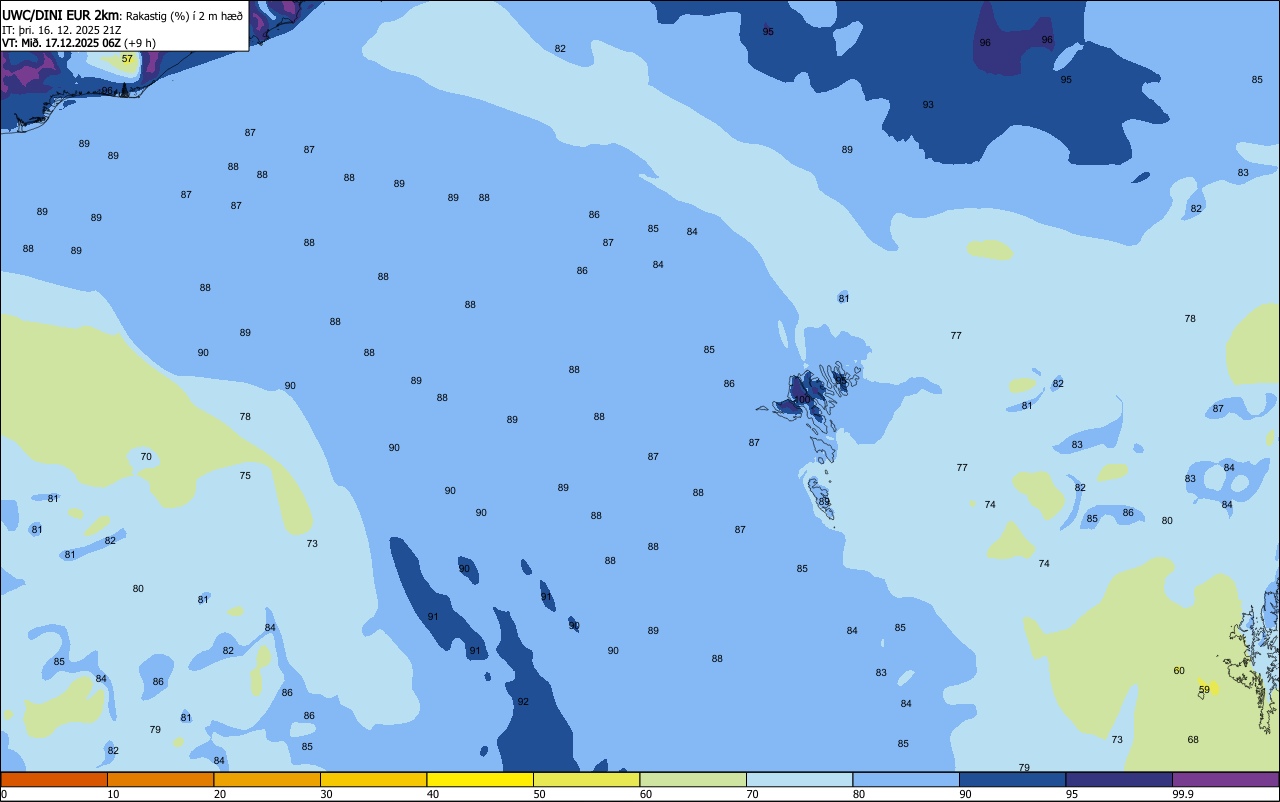Select the legend tick label 50
1280x802 pixels.
(x=539, y=794)
